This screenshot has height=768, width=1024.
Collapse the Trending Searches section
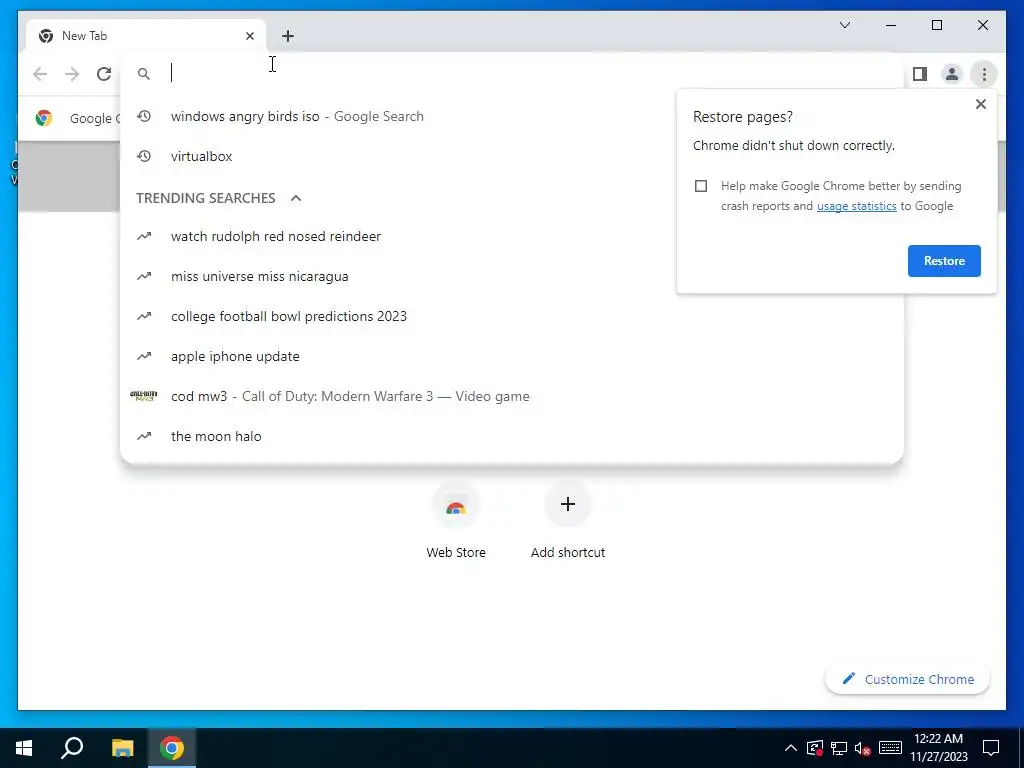296,198
